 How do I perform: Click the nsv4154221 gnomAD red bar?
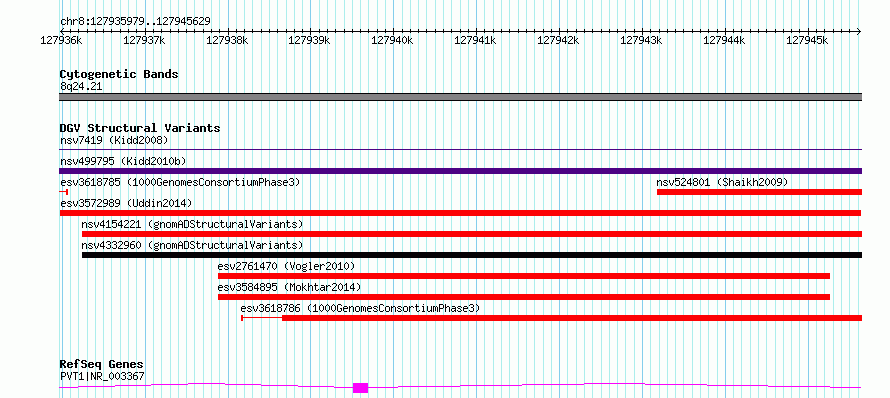(x=472, y=234)
